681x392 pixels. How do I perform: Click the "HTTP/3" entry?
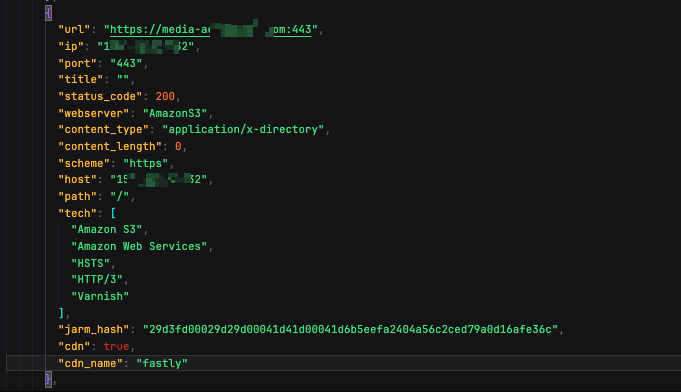pos(97,279)
